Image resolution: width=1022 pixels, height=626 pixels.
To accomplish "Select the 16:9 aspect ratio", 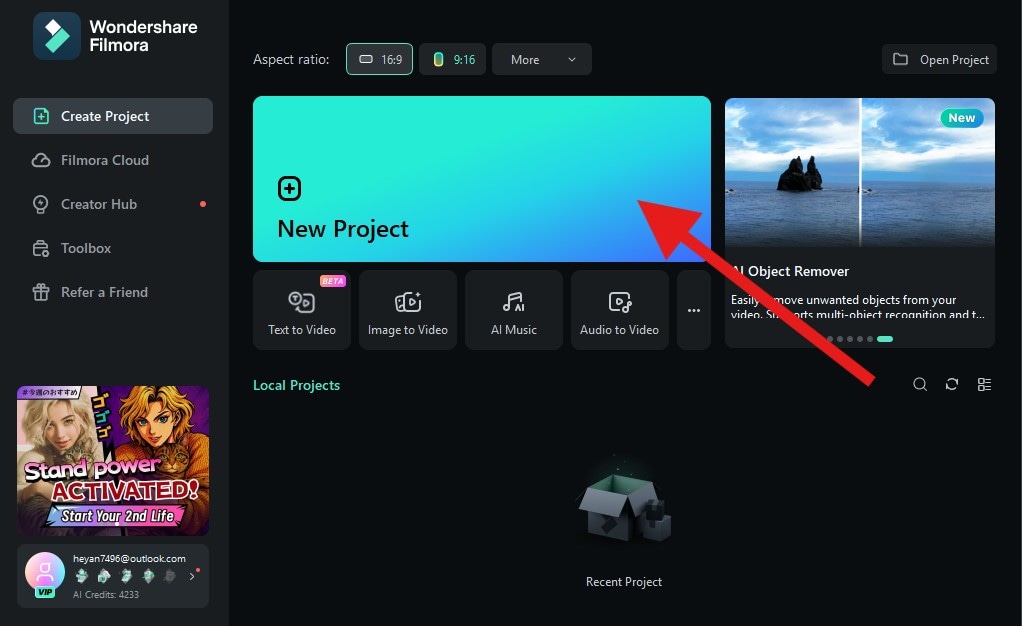I will [x=379, y=59].
